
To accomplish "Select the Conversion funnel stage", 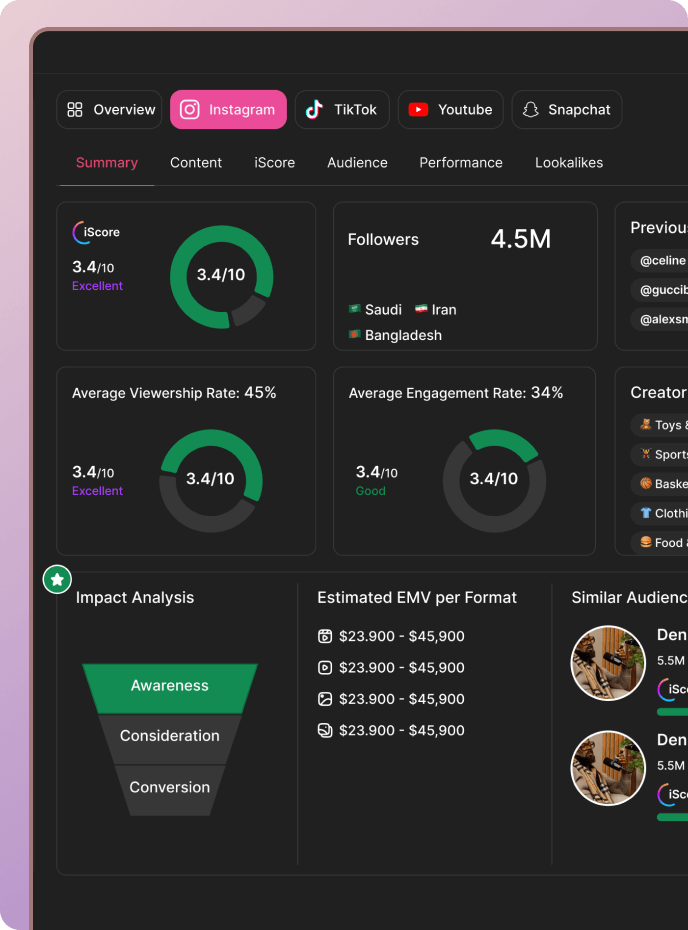I will click(170, 790).
